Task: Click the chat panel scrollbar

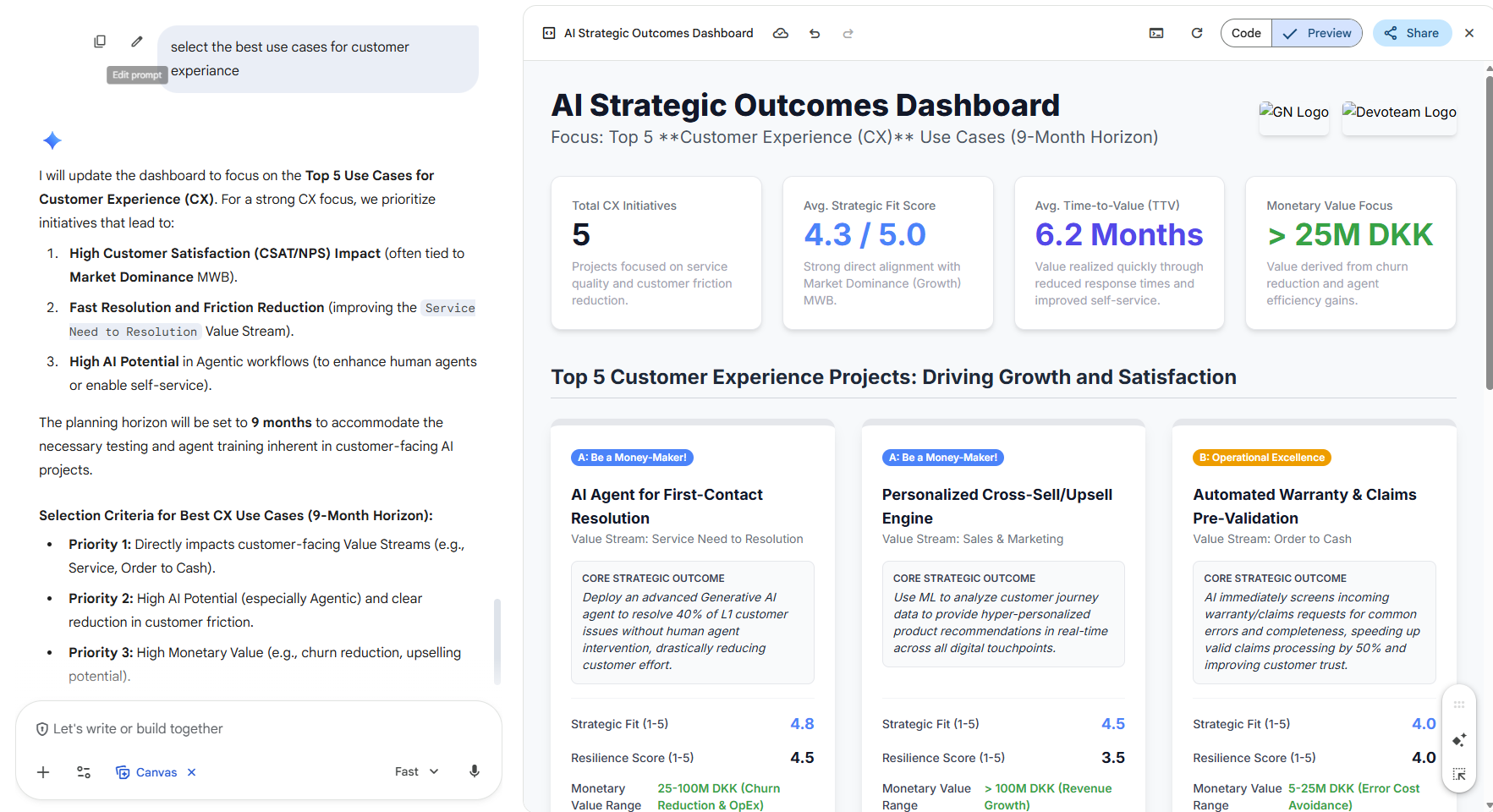Action: [497, 641]
